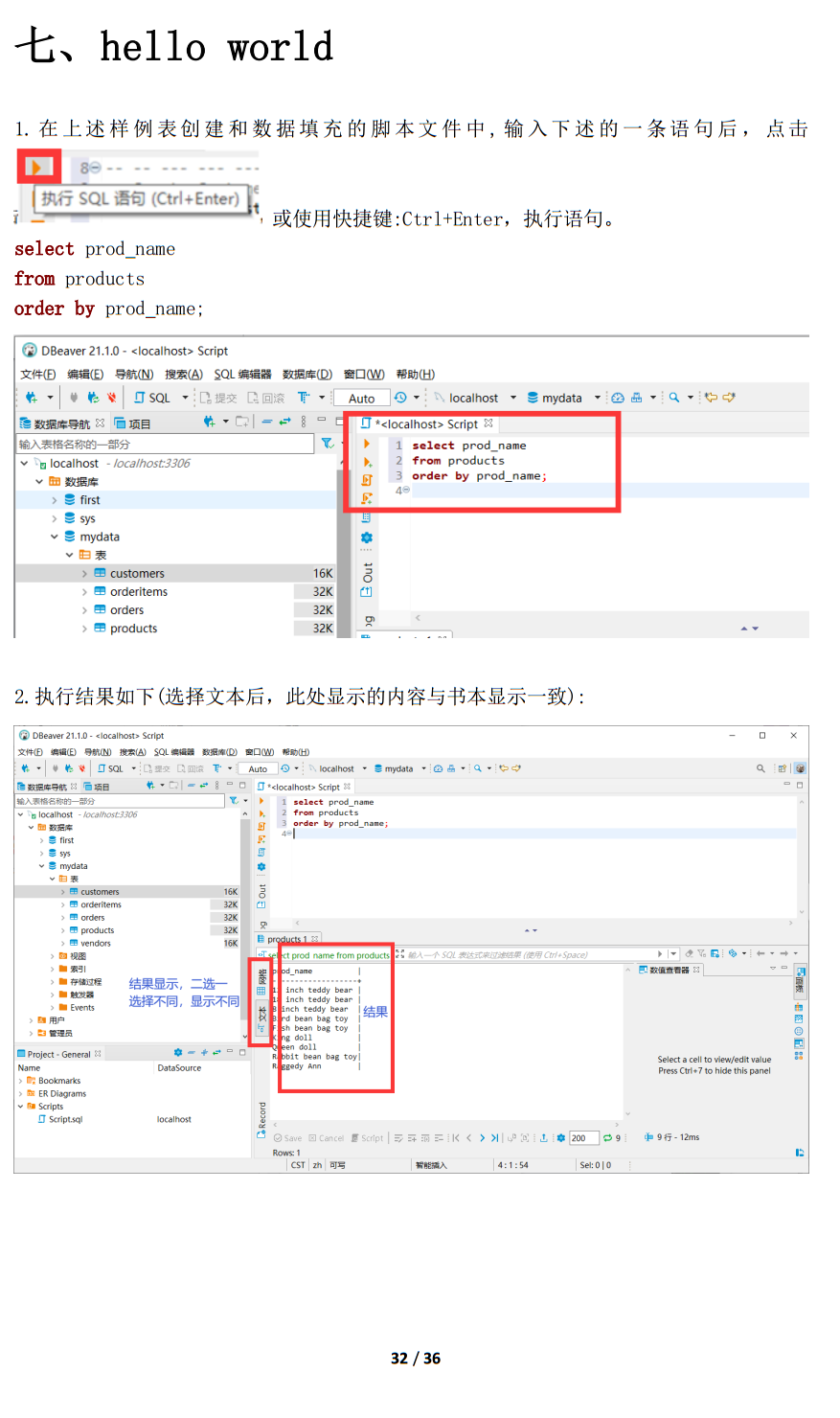
Task: Click search magnifier icon in upper window toolbar
Action: pos(674,398)
